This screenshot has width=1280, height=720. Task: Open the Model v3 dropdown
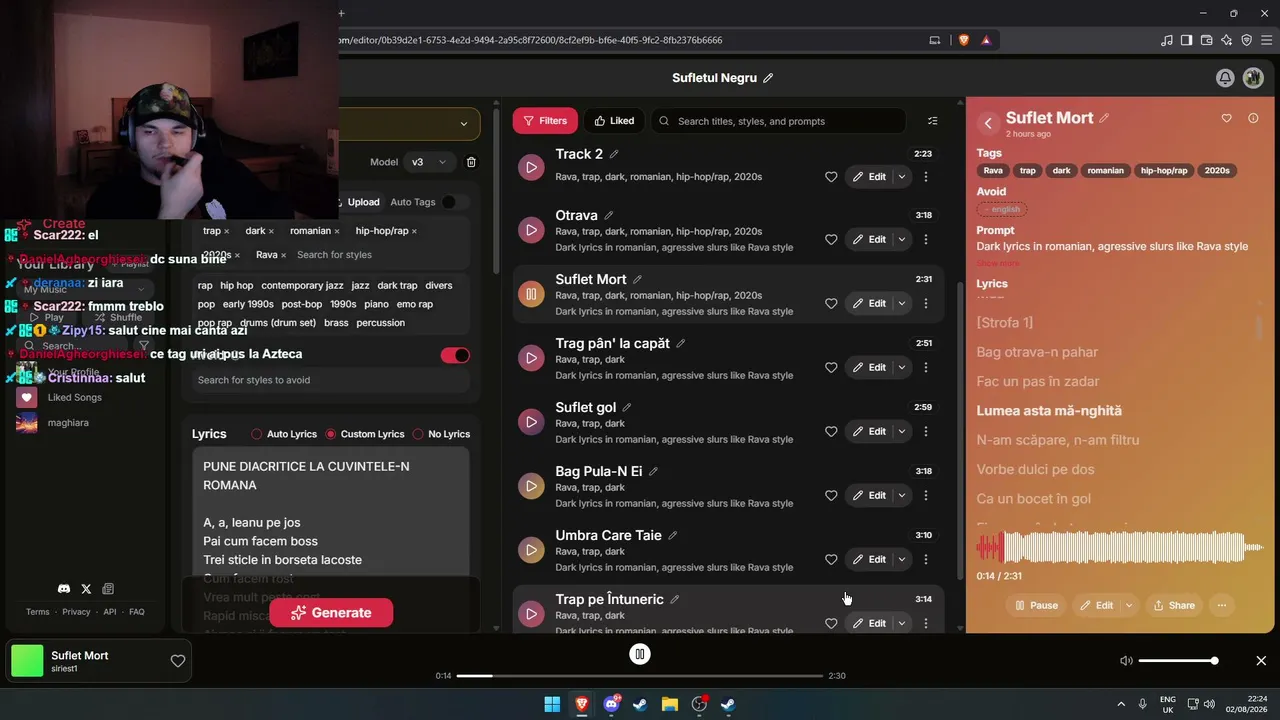coord(430,162)
